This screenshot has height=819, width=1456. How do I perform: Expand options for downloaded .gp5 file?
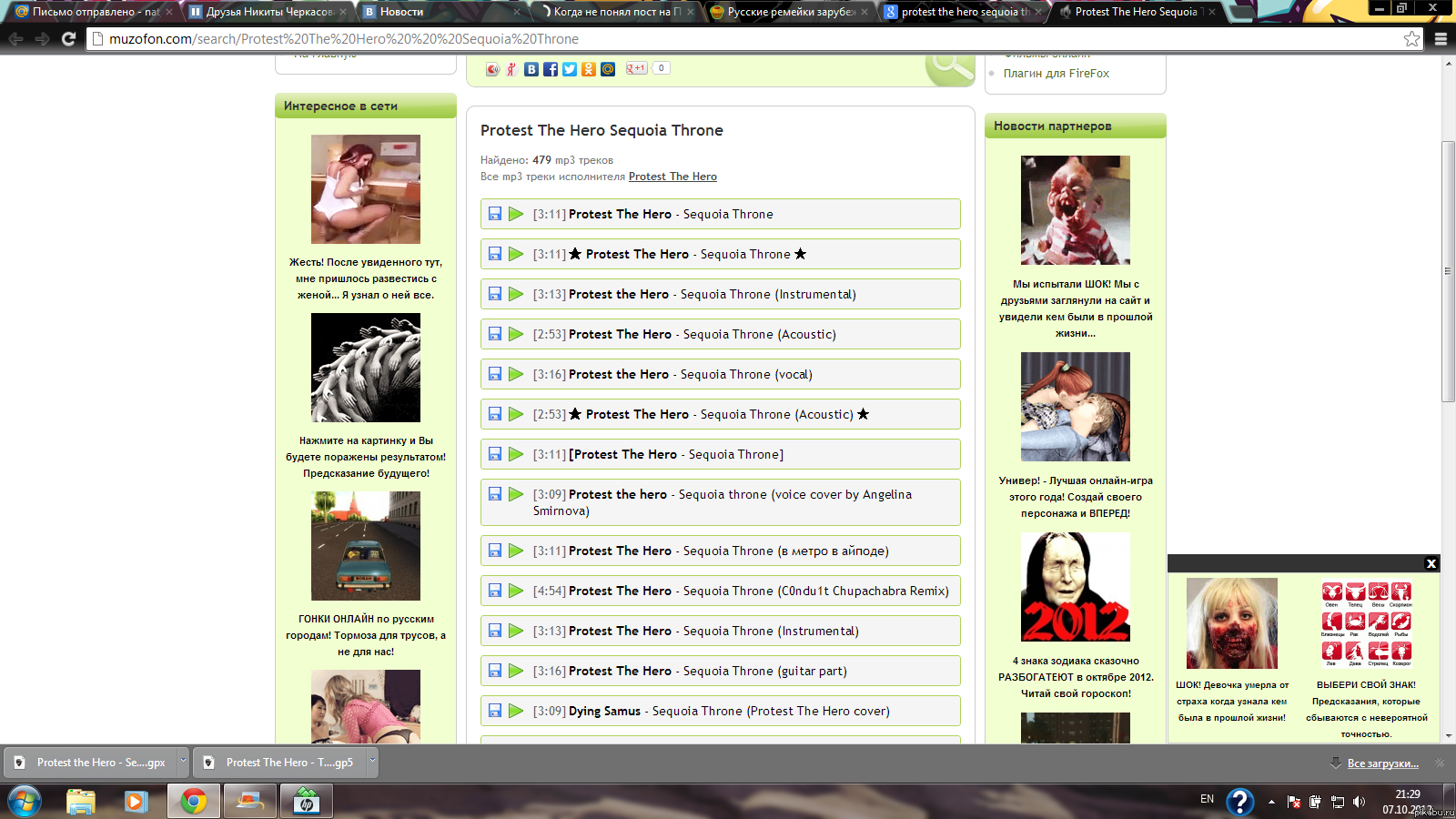click(371, 762)
